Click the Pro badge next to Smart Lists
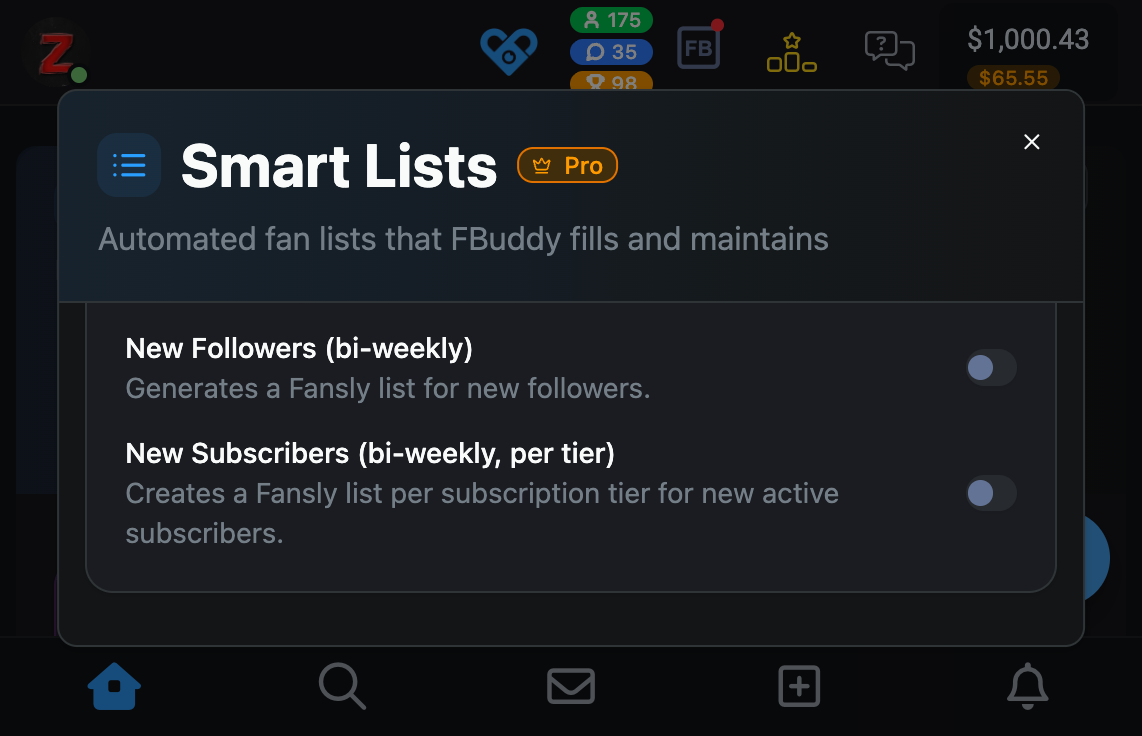This screenshot has height=736, width=1142. tap(567, 165)
